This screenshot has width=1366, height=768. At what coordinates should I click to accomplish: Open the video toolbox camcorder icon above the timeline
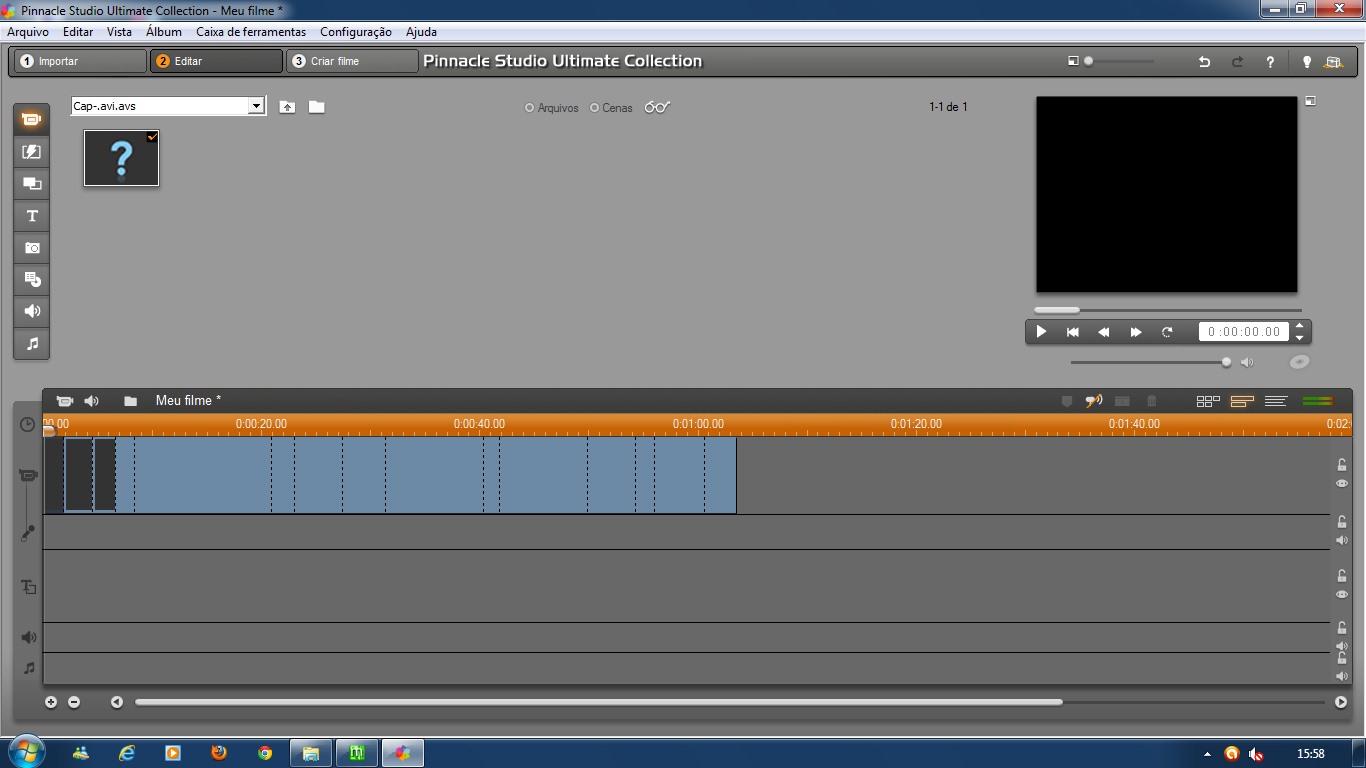pyautogui.click(x=64, y=400)
